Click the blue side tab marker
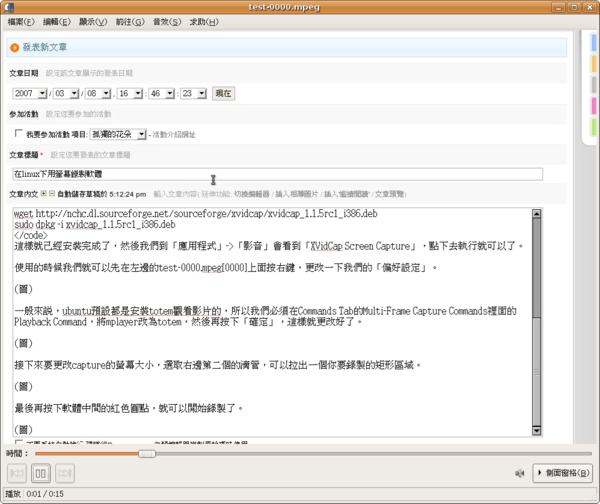 pyautogui.click(x=594, y=43)
